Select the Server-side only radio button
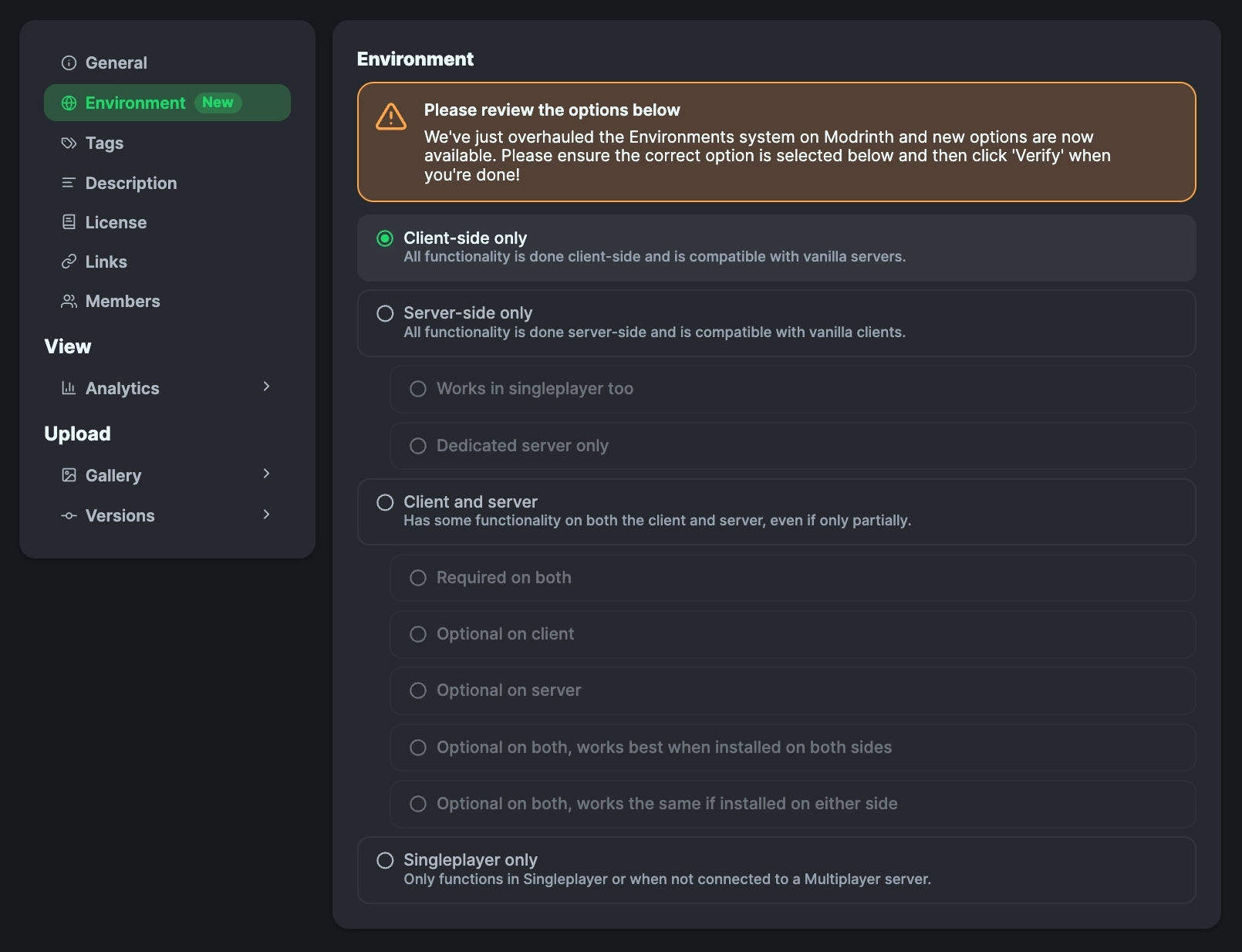1242x952 pixels. [386, 313]
